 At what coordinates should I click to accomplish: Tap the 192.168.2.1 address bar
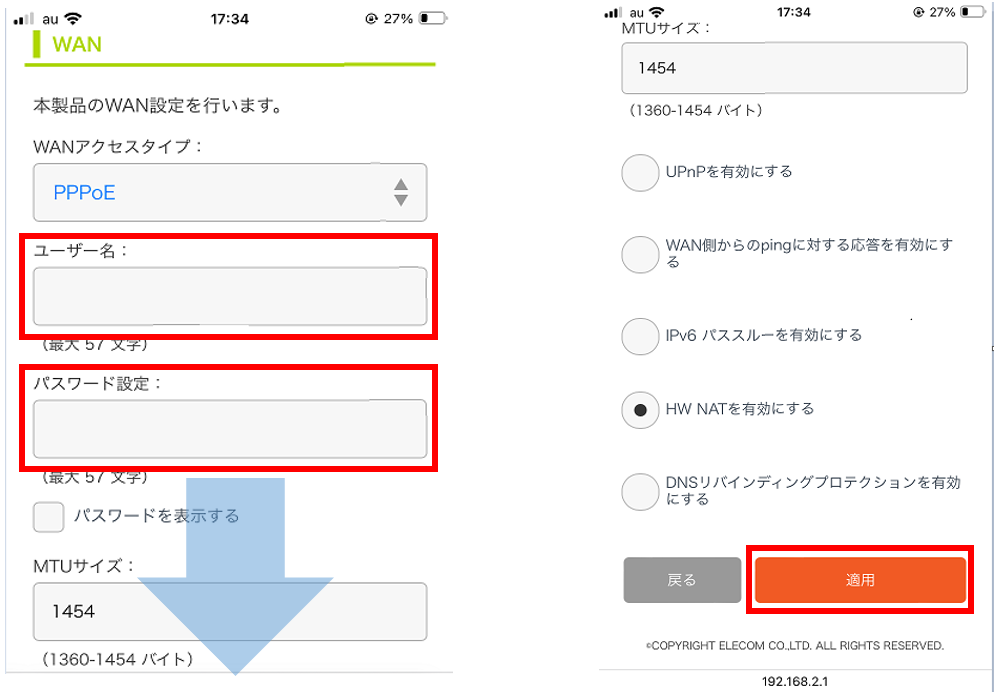794,682
